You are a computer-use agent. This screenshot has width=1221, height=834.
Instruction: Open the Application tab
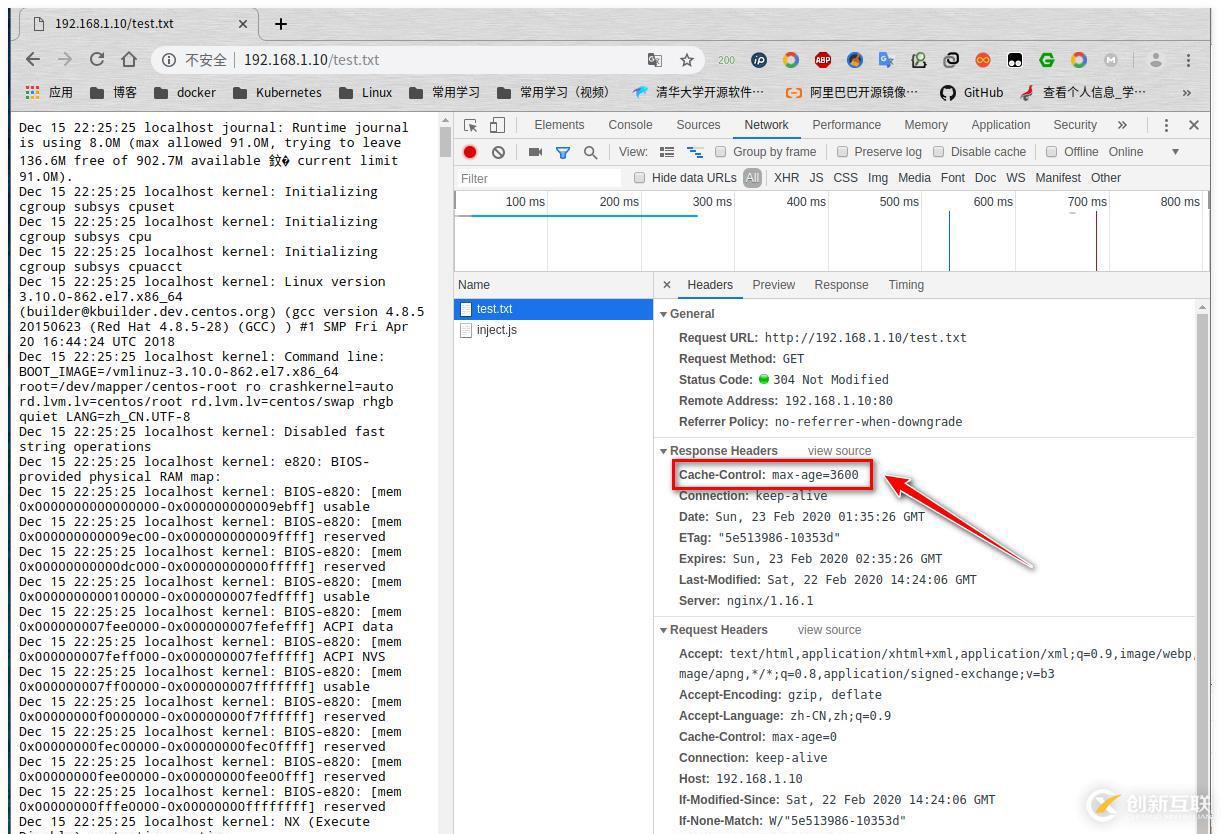[1000, 125]
